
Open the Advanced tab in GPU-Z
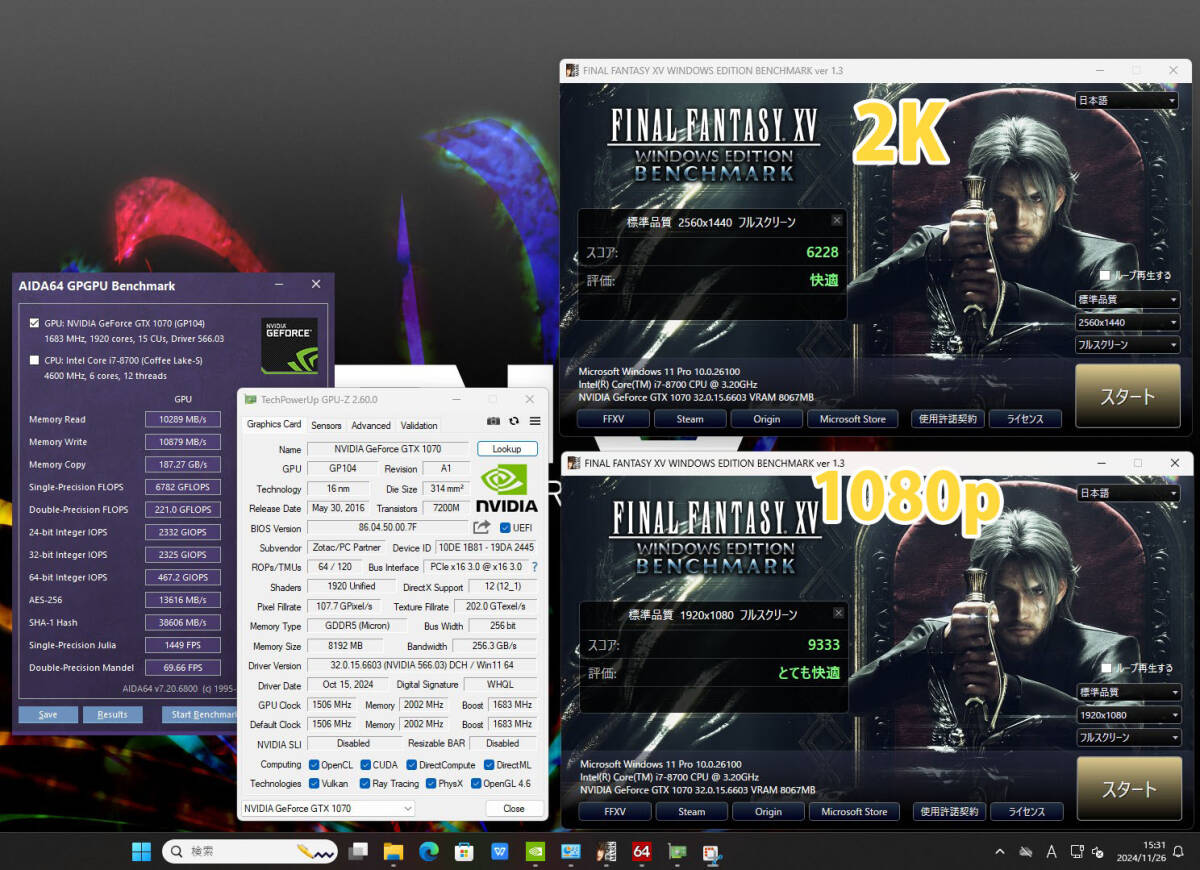click(371, 425)
